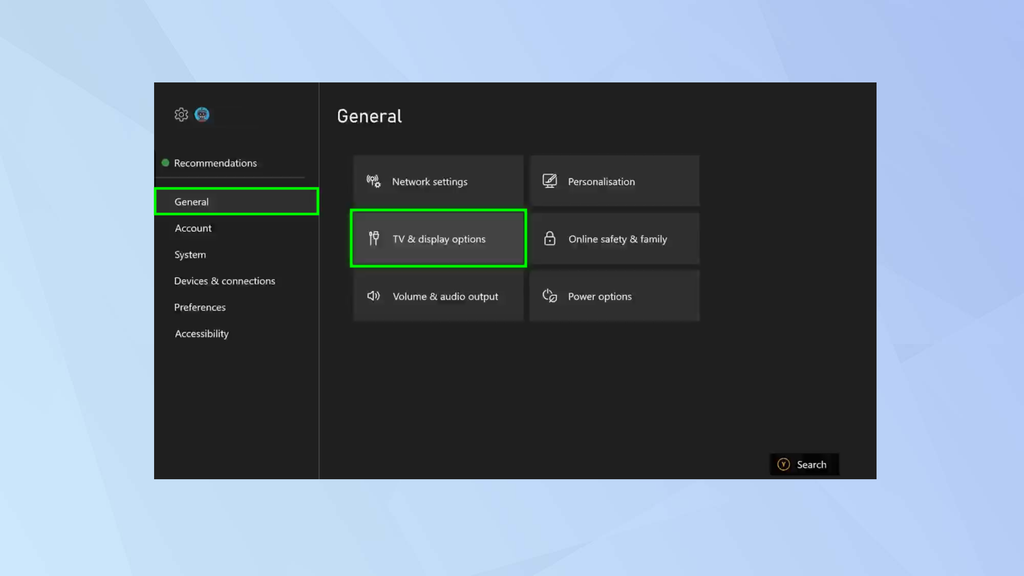Screen dimensions: 1024x576
Task: Click the signal icon on Network settings tile
Action: pos(371,181)
